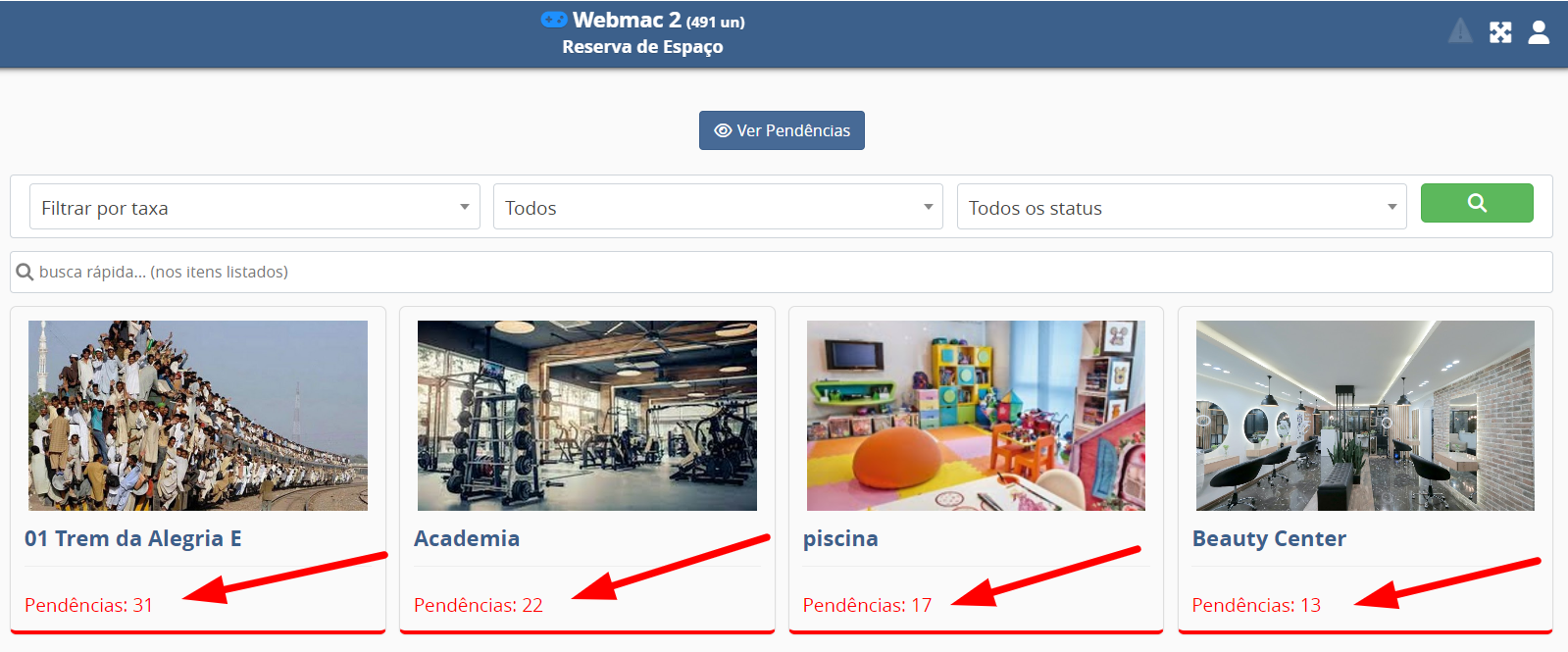Open the warning triangle alert icon
This screenshot has height=652, width=1568.
pyautogui.click(x=1460, y=31)
